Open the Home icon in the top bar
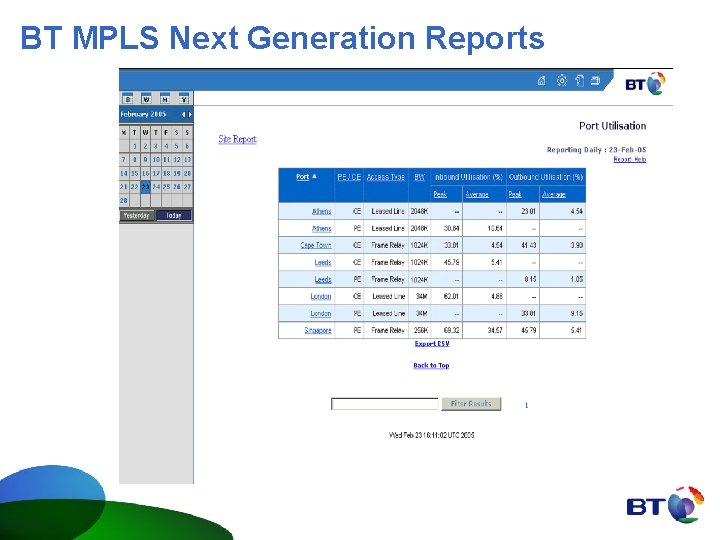Screen dimensions: 720x540 (x=542, y=81)
